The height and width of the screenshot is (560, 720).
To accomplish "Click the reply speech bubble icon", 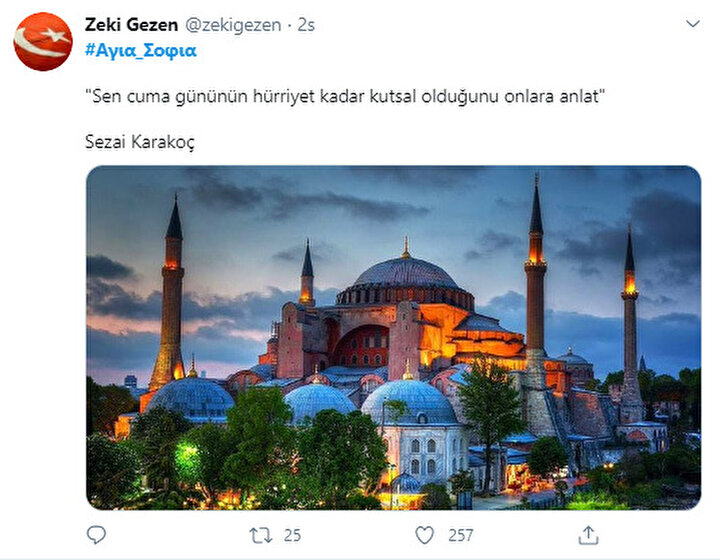I will pyautogui.click(x=96, y=535).
